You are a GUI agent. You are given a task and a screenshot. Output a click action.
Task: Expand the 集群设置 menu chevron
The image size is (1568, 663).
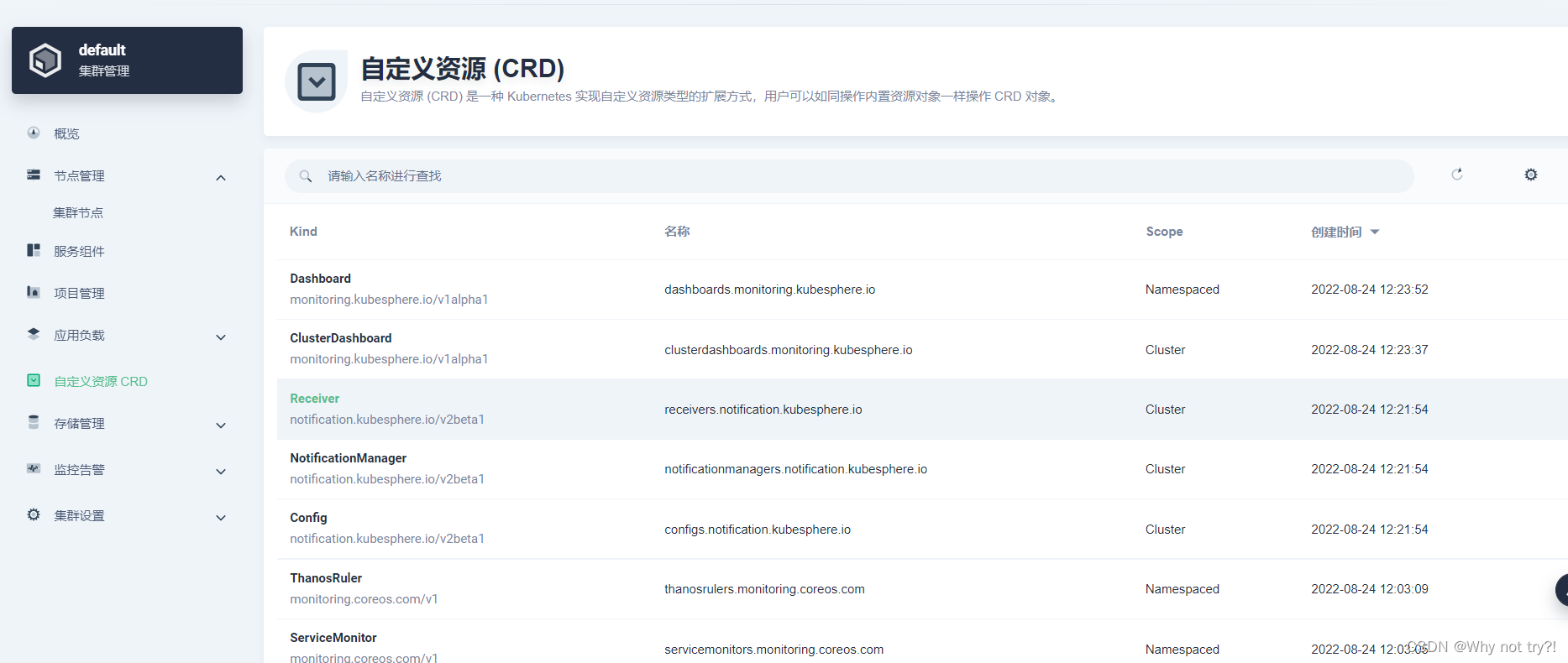pos(221,518)
